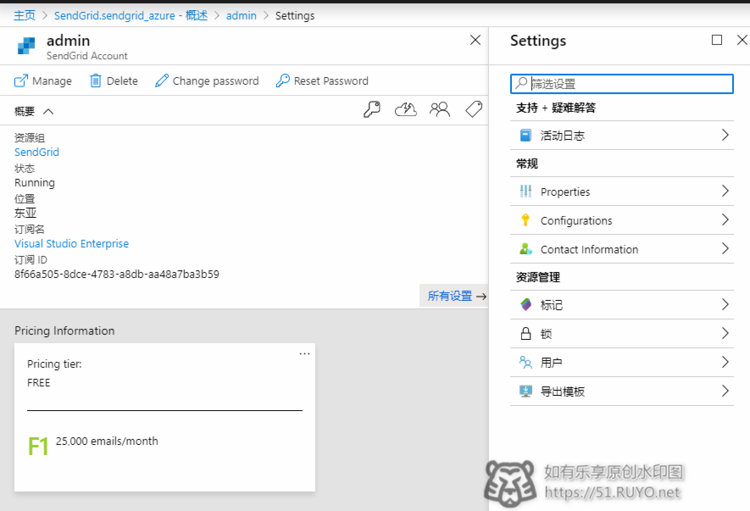750x511 pixels.
Task: Click the cloud quickstart icon in the 概要 bar
Action: point(406,110)
